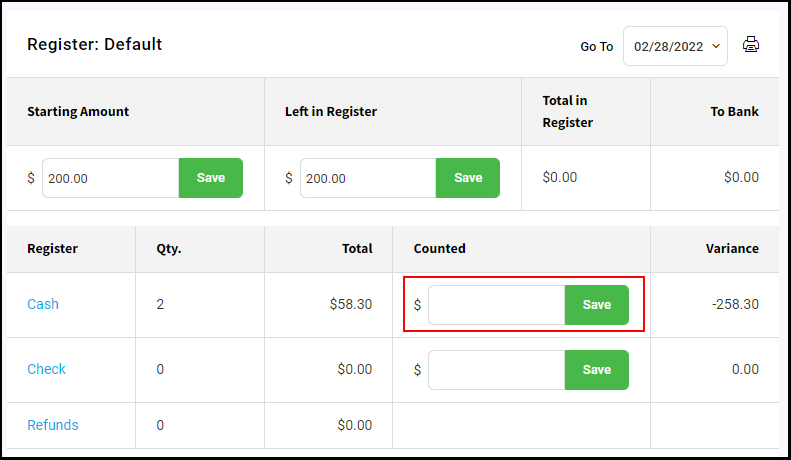Click the Cash counted amount field
The image size is (791, 460).
click(497, 305)
